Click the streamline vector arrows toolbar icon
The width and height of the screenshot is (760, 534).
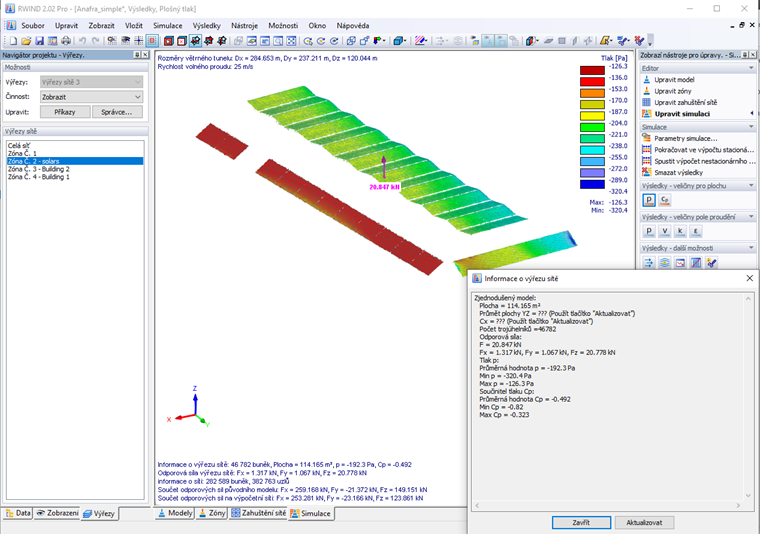click(649, 263)
